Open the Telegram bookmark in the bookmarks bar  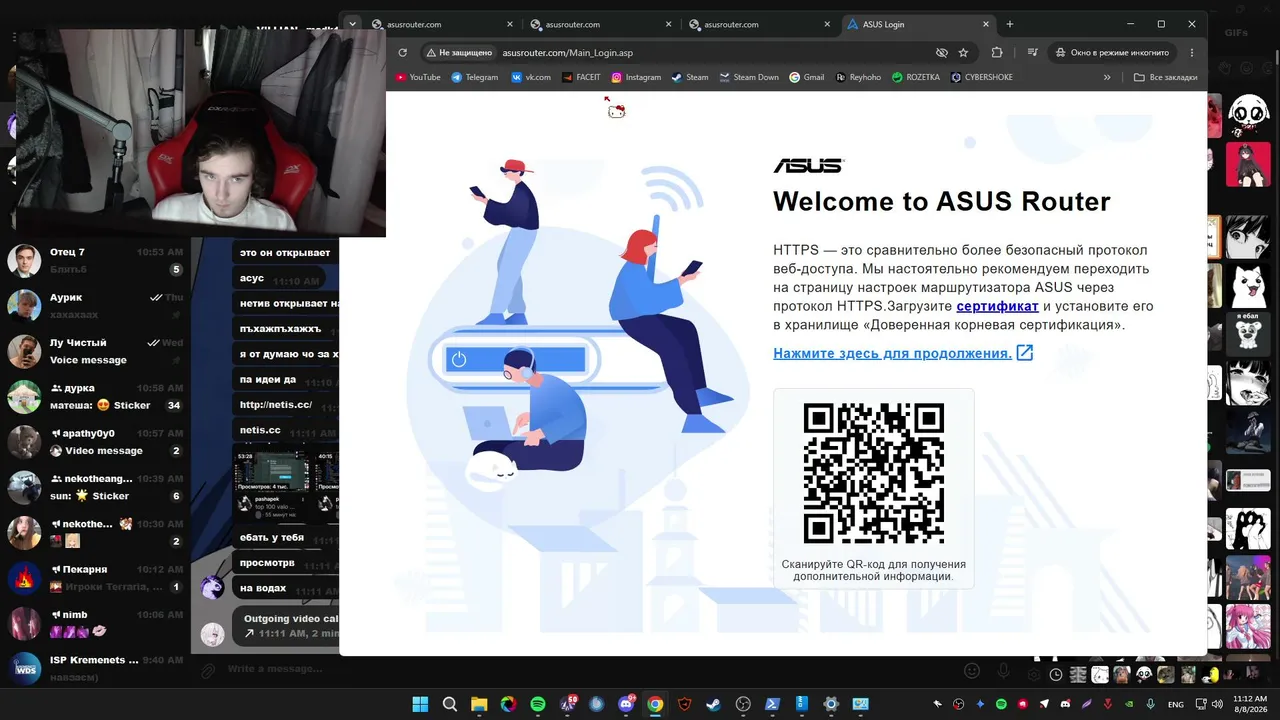point(475,77)
